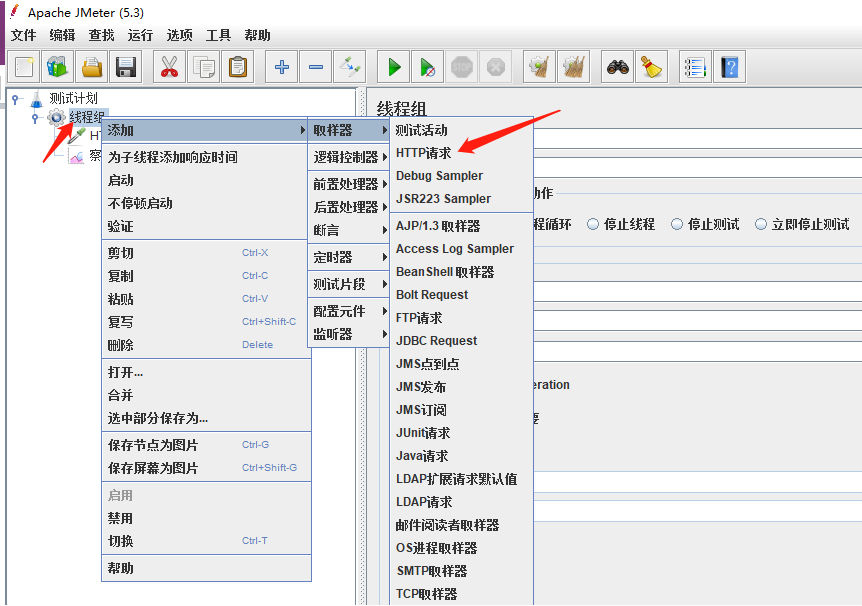The height and width of the screenshot is (606, 862).
Task: Open the Help question mark icon
Action: [730, 67]
